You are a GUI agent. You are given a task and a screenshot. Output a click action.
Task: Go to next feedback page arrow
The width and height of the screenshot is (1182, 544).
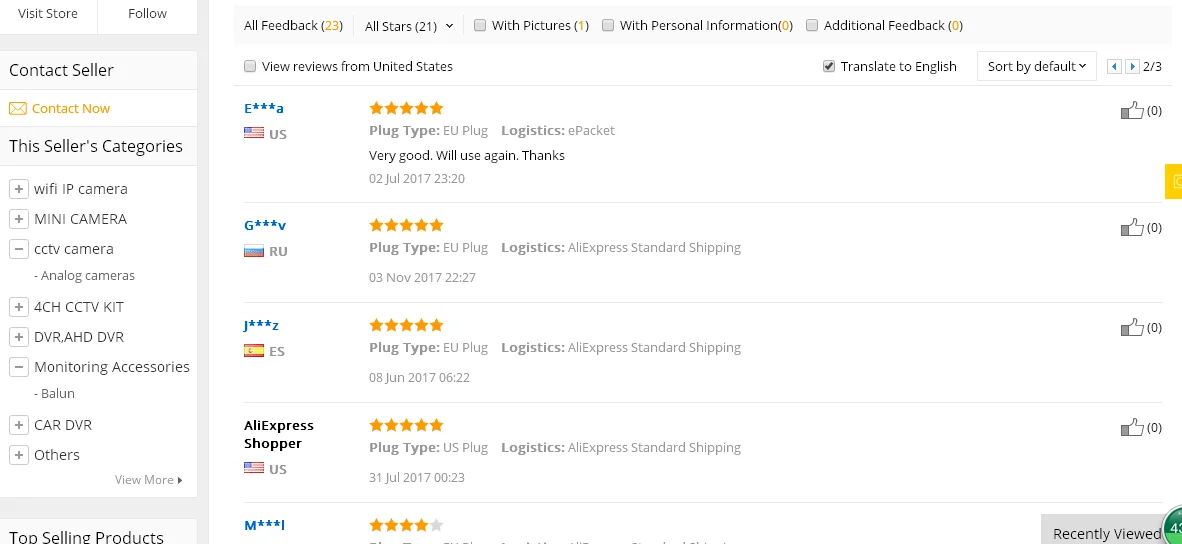point(1131,66)
